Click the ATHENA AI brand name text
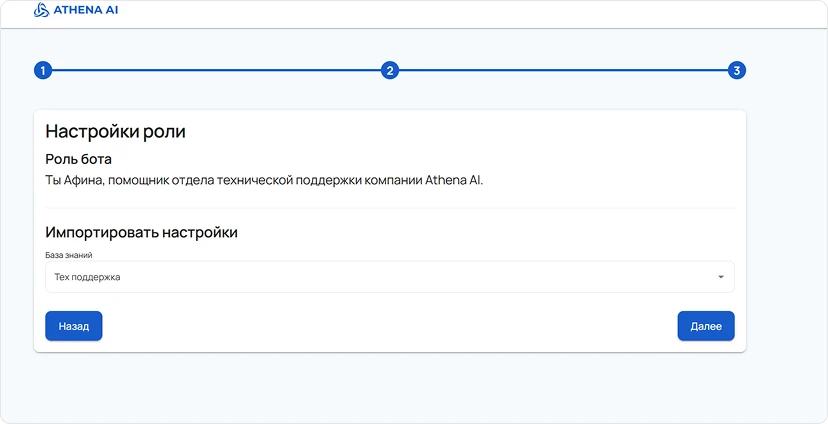828x424 pixels. tap(84, 11)
